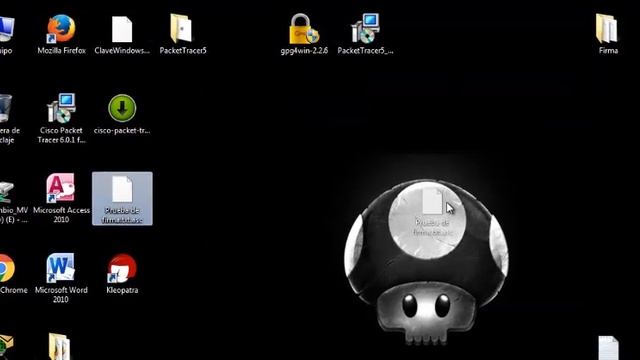Screen dimensions: 640x360
Task: Select the ClaveWindows file icon
Action: tap(122, 29)
